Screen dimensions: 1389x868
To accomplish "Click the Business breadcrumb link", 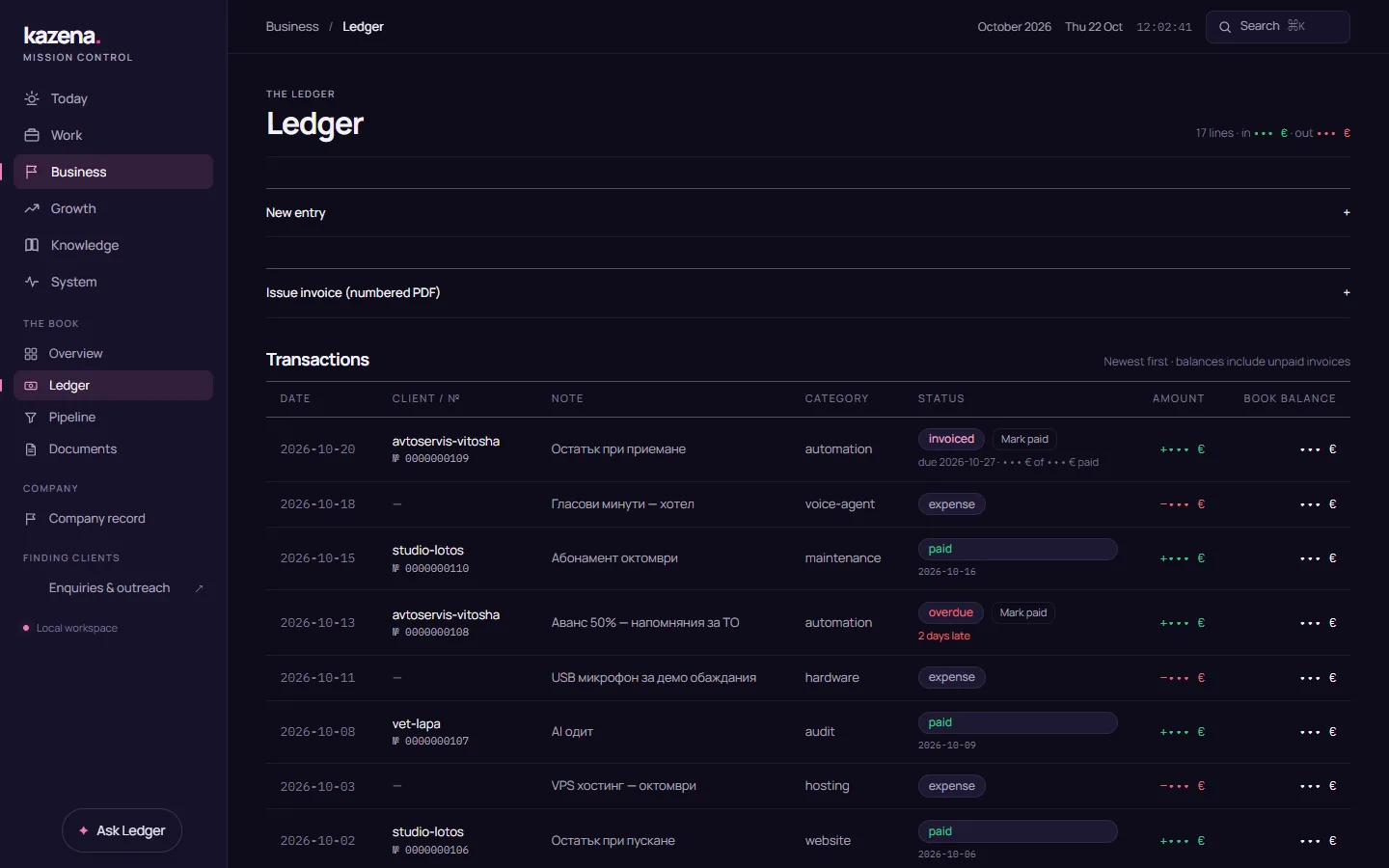I will [x=292, y=27].
